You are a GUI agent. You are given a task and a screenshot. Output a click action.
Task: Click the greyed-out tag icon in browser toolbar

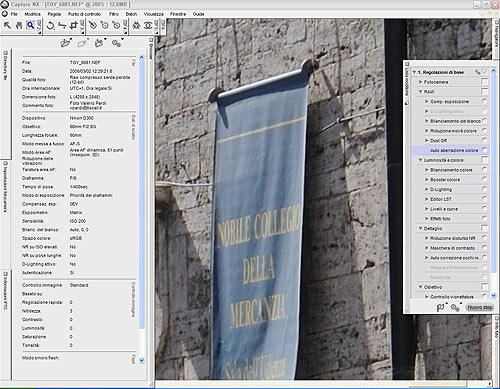83,43
